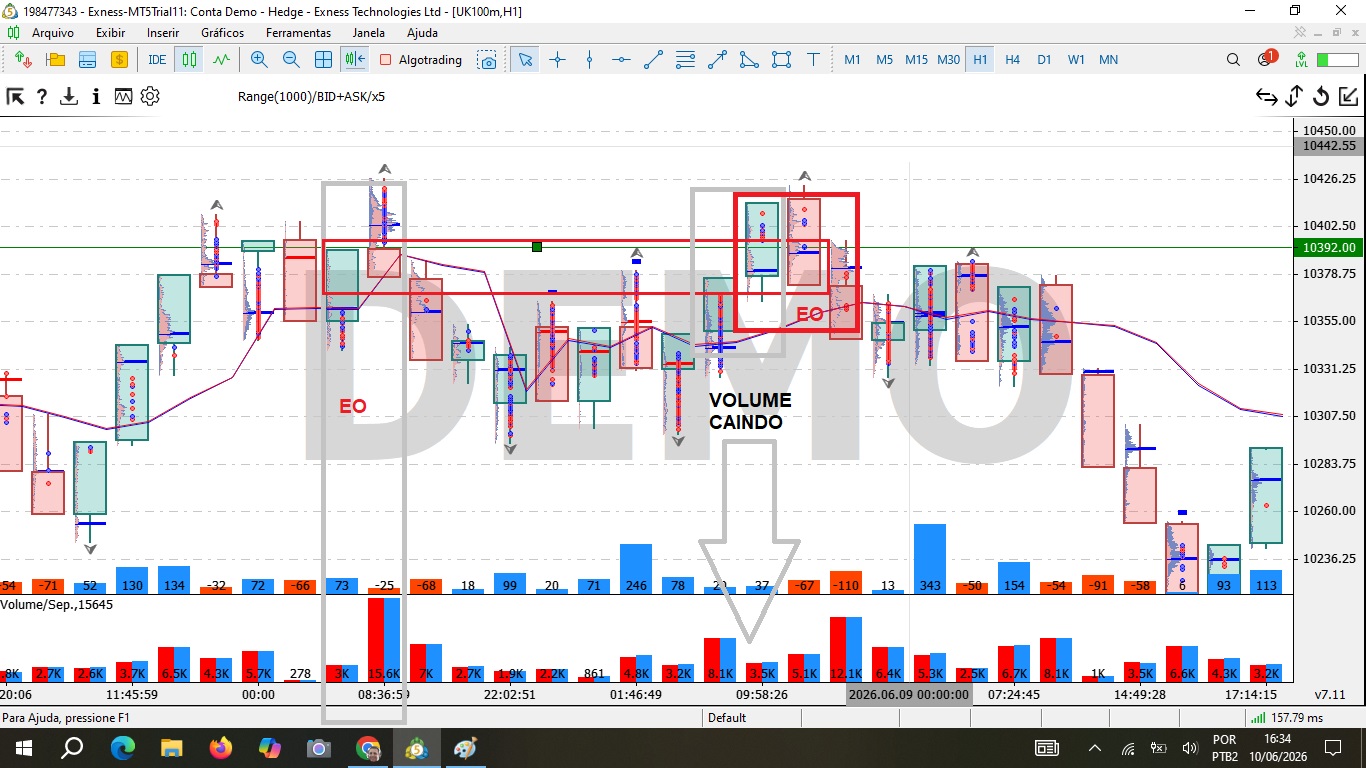Select the trendline drawing tool

653,59
